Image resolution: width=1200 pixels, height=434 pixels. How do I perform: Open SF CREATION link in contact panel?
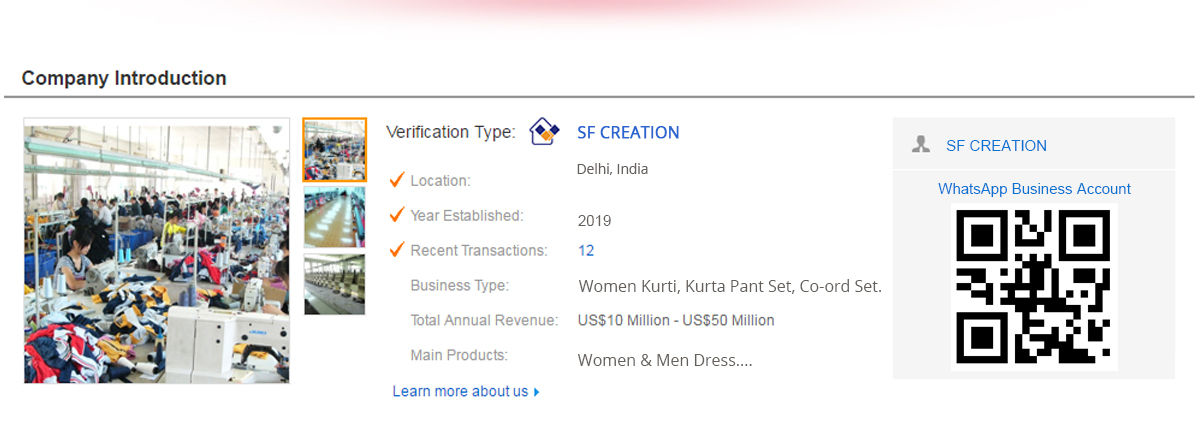[x=996, y=145]
